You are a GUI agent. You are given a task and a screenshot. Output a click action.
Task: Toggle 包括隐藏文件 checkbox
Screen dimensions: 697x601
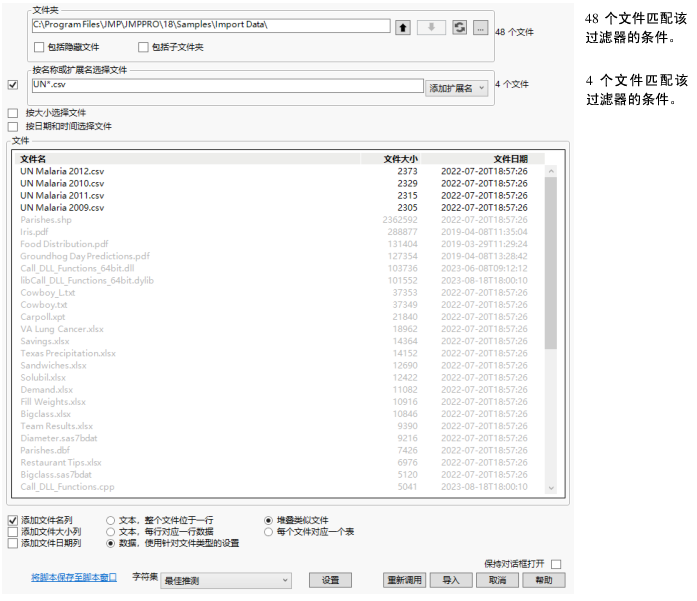click(x=39, y=47)
